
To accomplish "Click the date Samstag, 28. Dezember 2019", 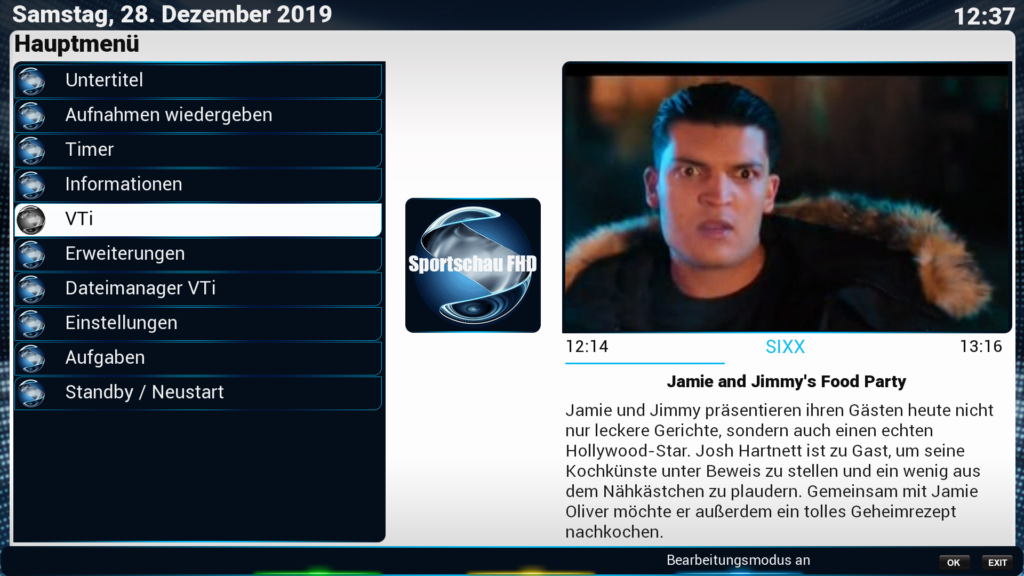I will tap(172, 14).
